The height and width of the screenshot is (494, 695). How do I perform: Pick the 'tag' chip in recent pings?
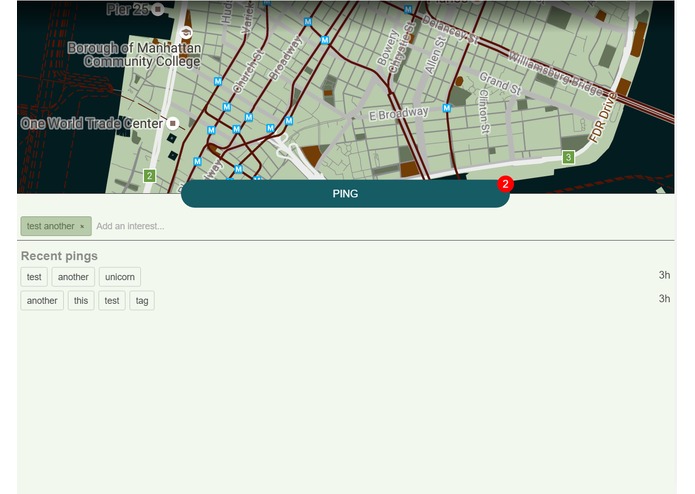pos(142,300)
